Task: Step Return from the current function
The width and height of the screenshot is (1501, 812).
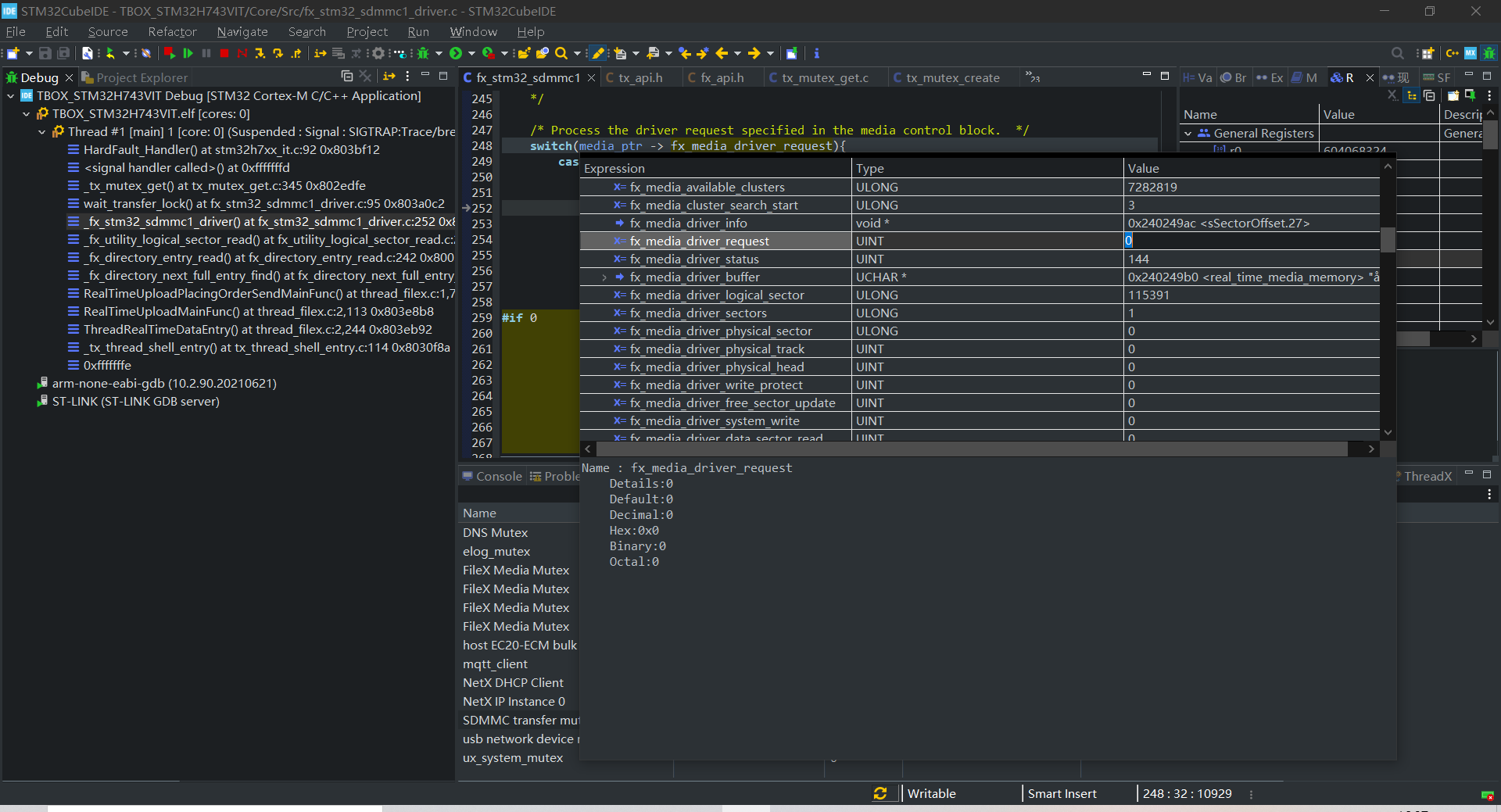Action: [296, 53]
